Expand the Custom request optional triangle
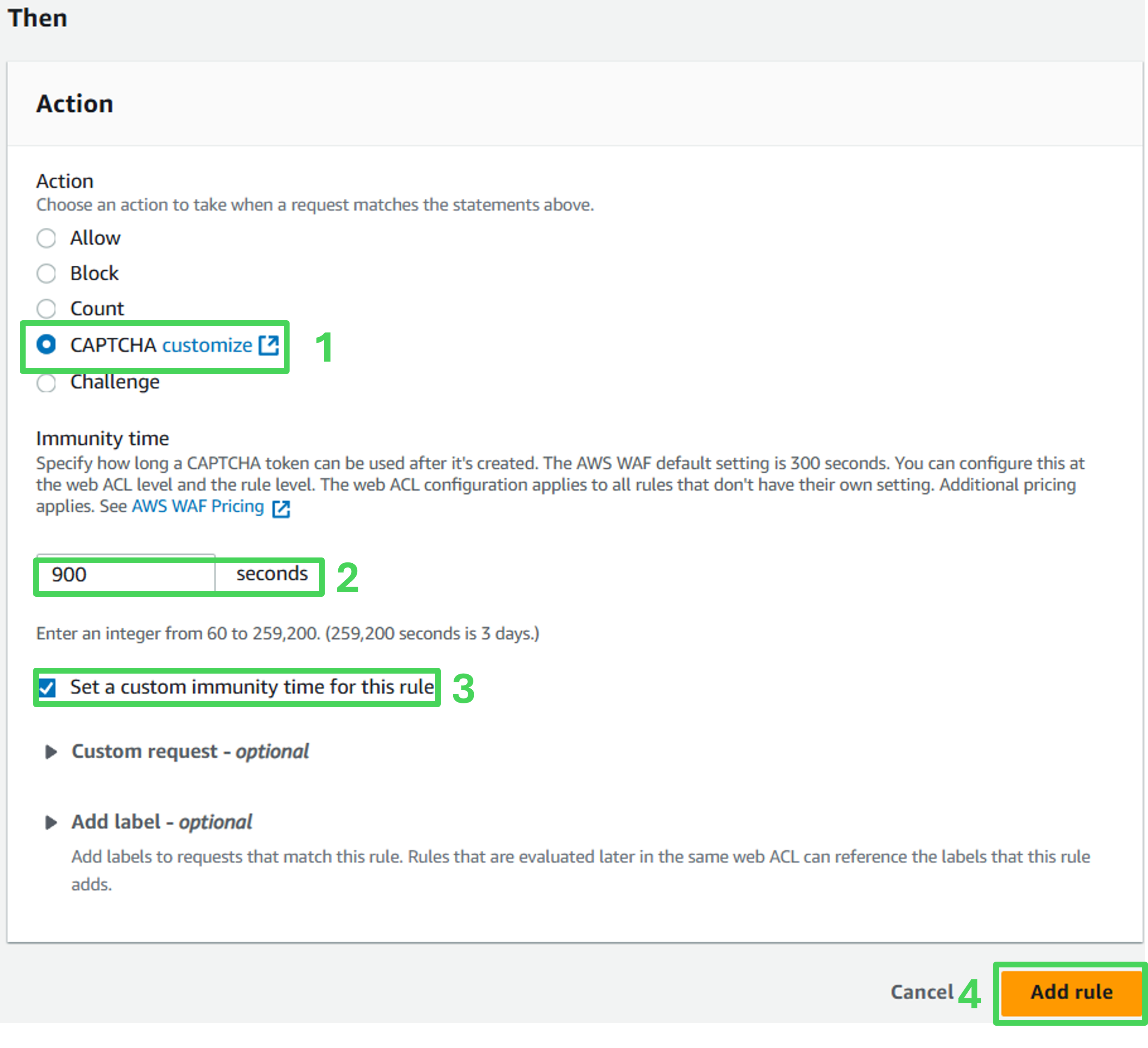 [x=51, y=752]
